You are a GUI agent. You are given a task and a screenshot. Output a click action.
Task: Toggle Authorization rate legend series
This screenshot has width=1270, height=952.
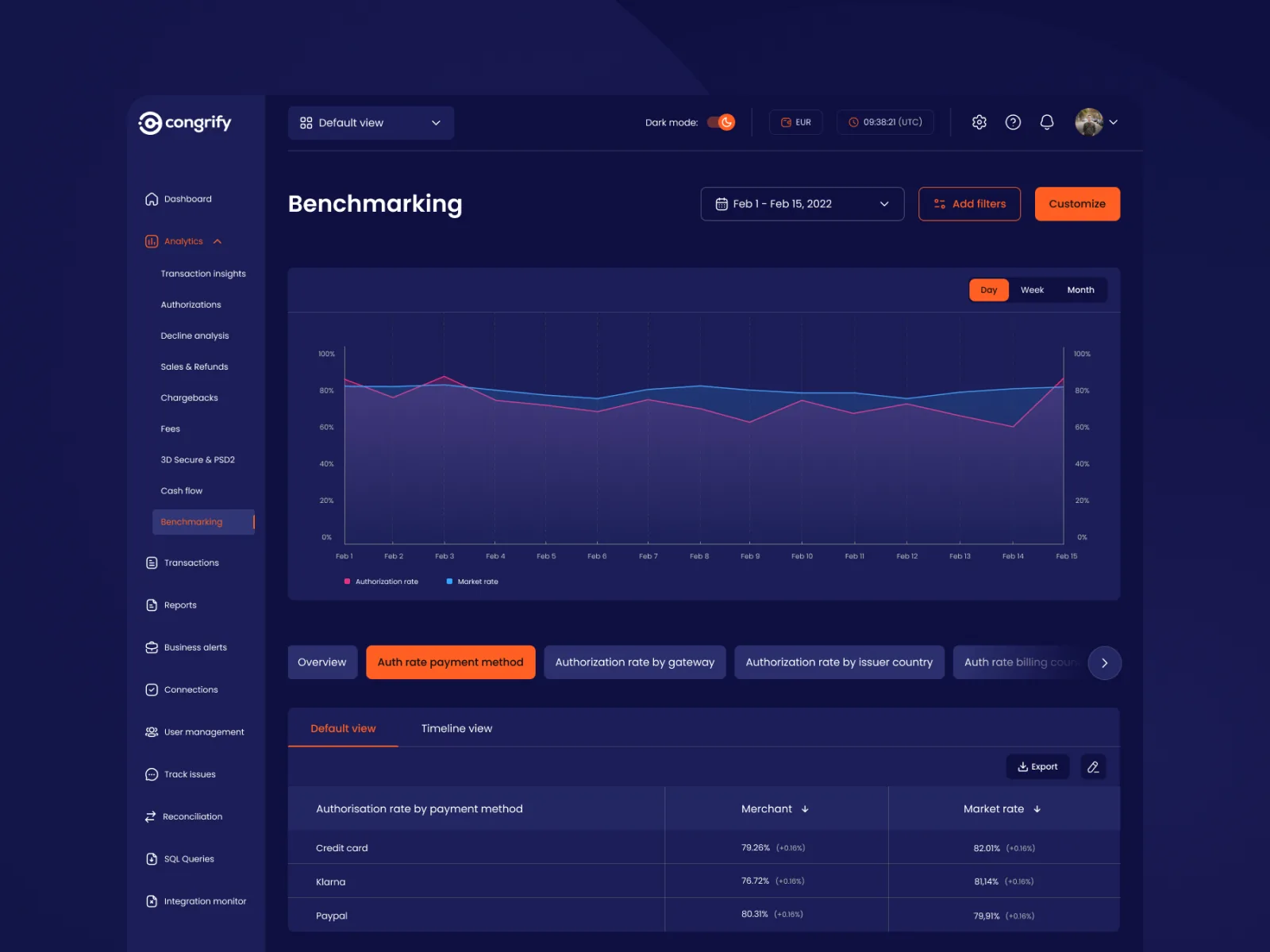point(381,582)
